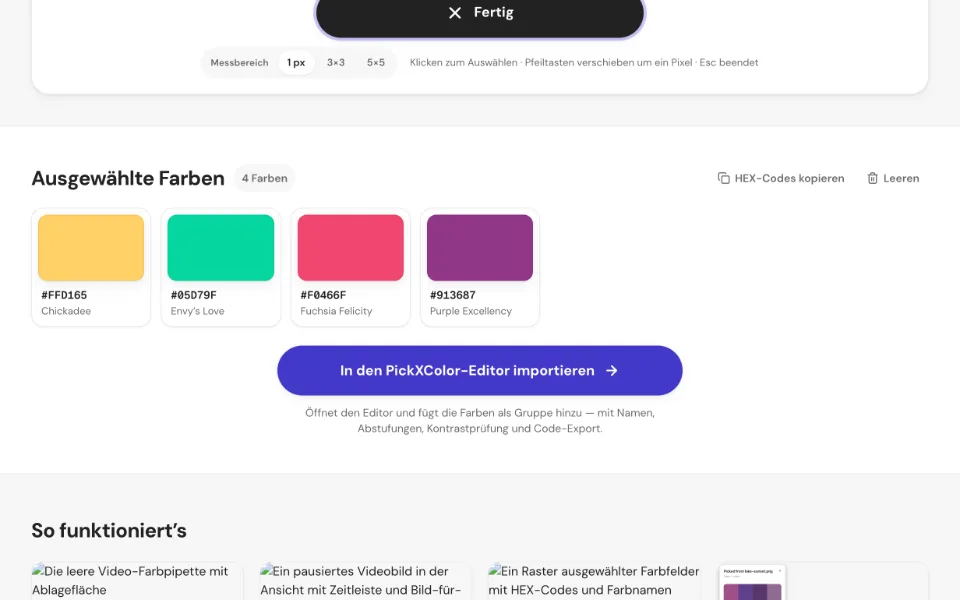
Task: Select the yellow Chickadee color swatch
Action: click(91, 247)
